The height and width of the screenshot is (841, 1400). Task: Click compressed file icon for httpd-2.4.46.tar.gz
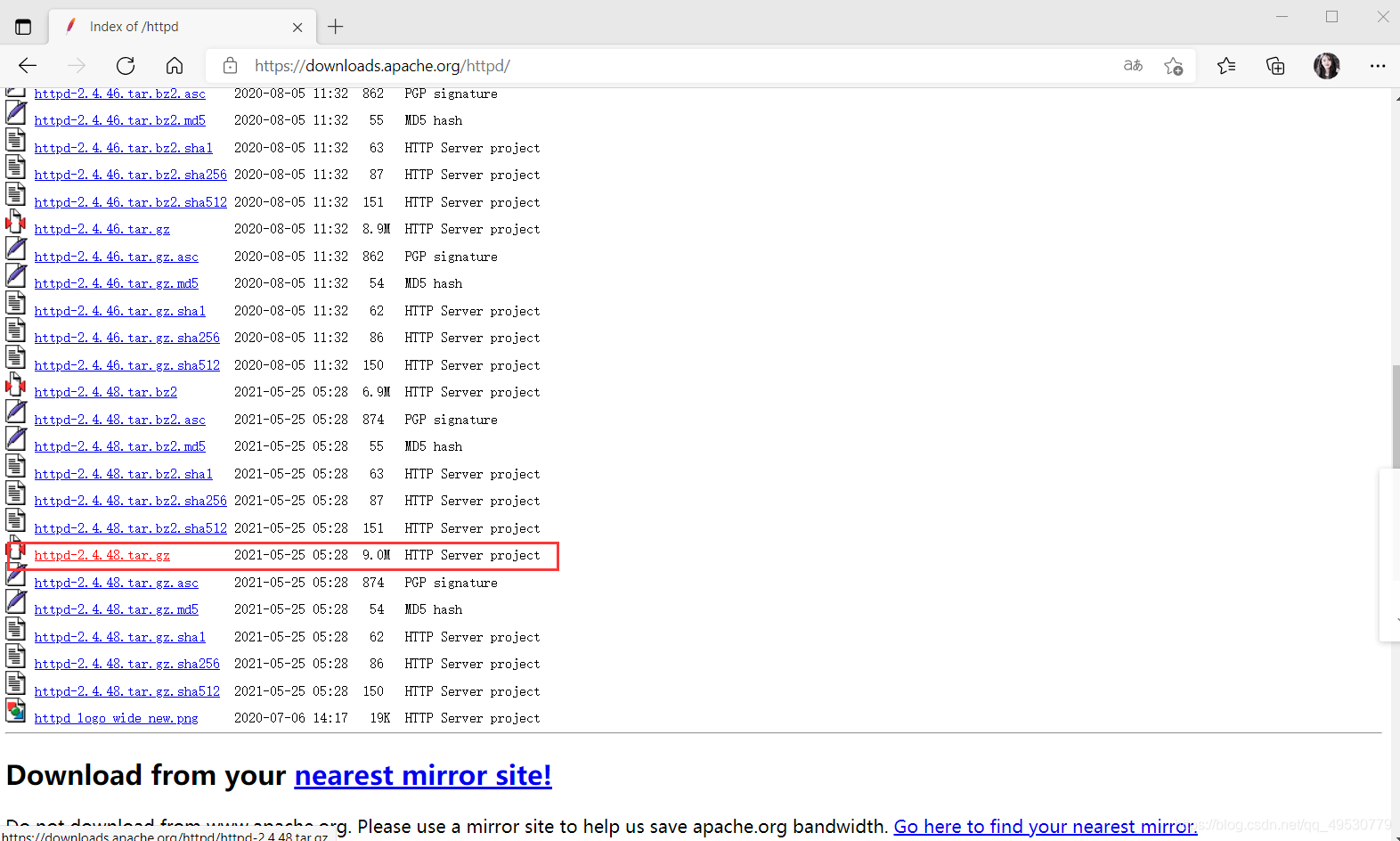pyautogui.click(x=16, y=222)
